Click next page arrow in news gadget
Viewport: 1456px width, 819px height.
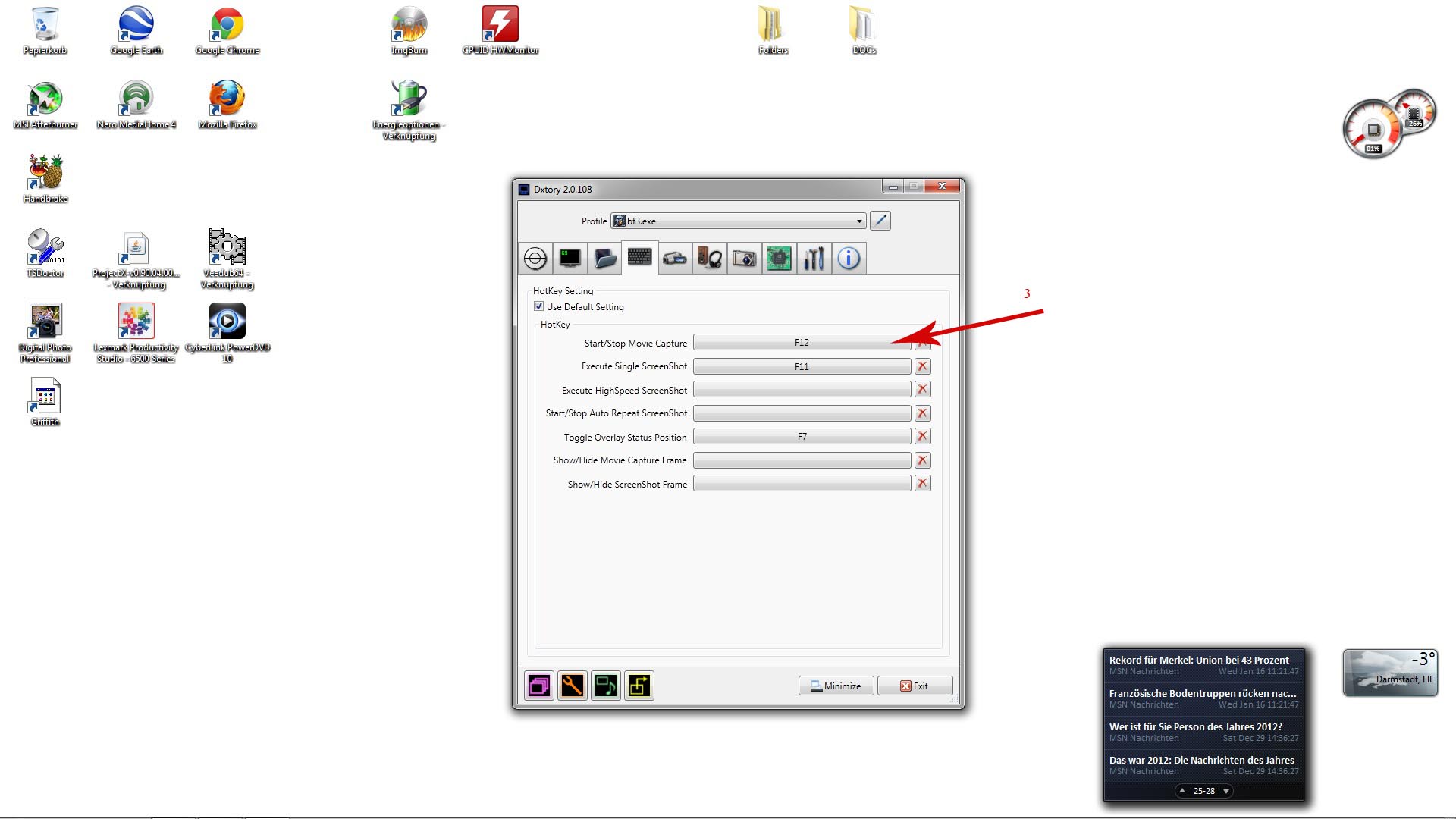point(1226,791)
